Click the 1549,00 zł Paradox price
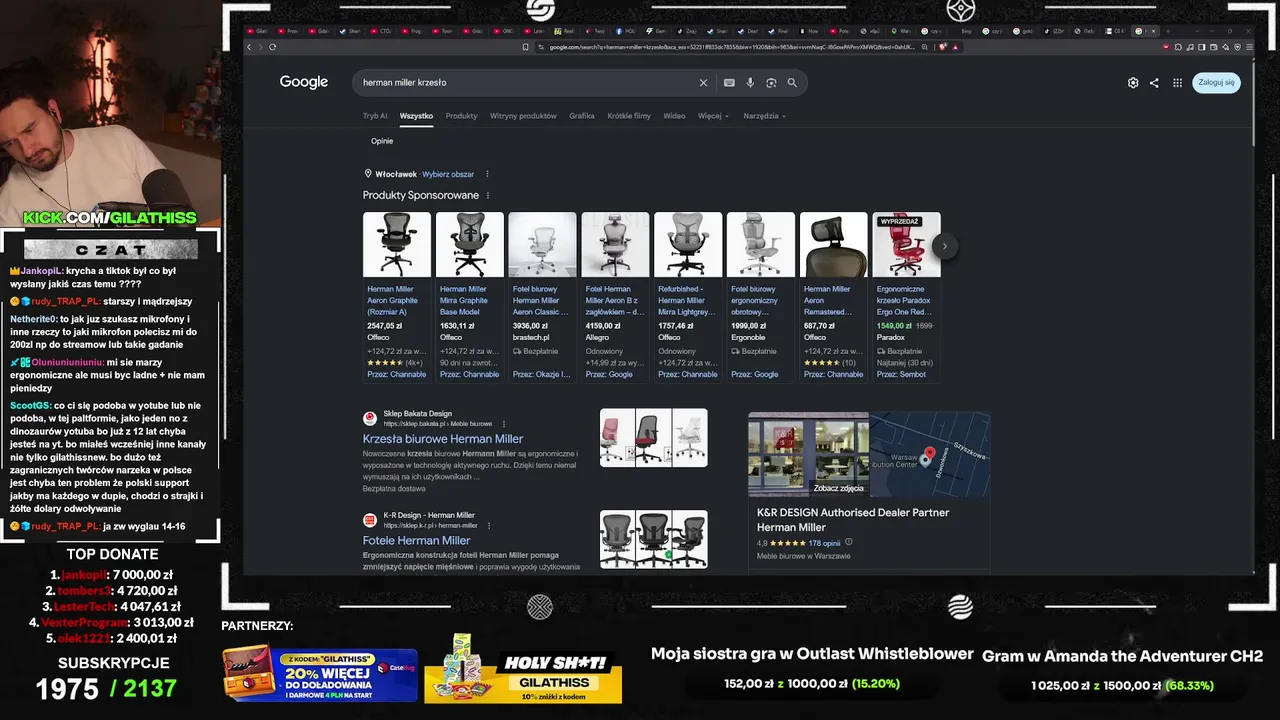This screenshot has height=720, width=1280. 894,326
